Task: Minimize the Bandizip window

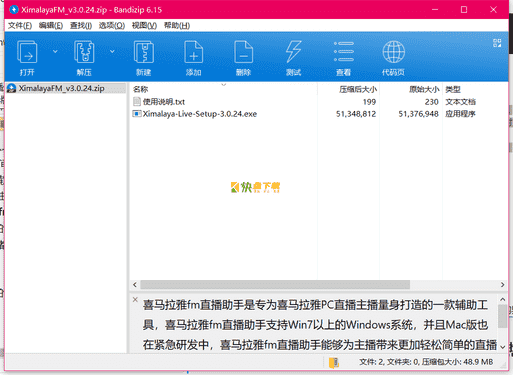Action: click(x=435, y=10)
